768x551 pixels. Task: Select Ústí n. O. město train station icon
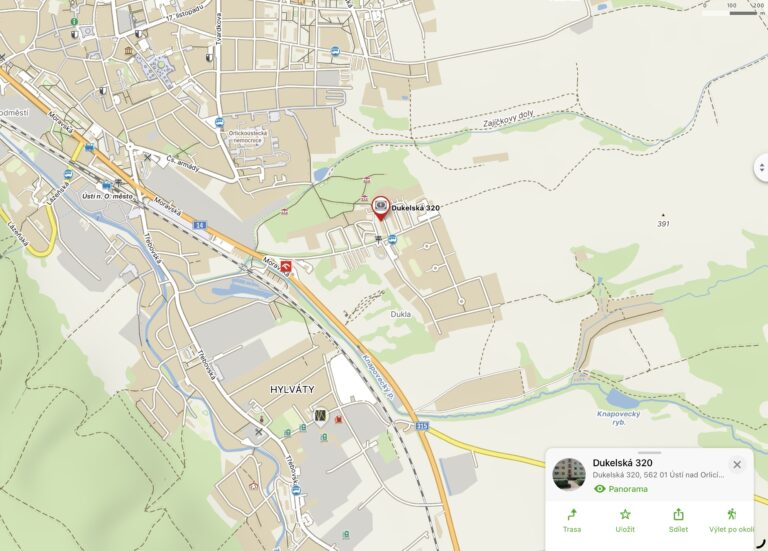click(x=106, y=186)
